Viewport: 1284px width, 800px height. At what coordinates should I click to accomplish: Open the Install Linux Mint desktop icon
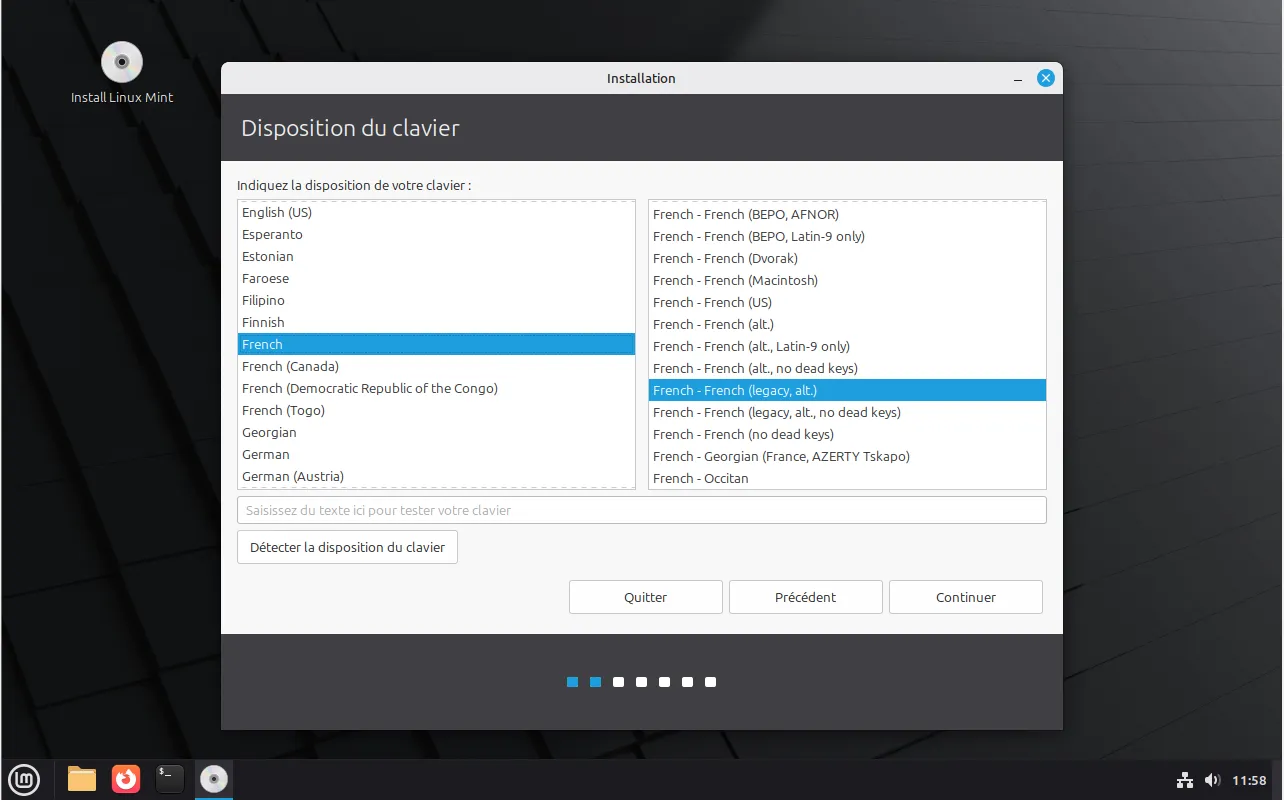pos(122,63)
